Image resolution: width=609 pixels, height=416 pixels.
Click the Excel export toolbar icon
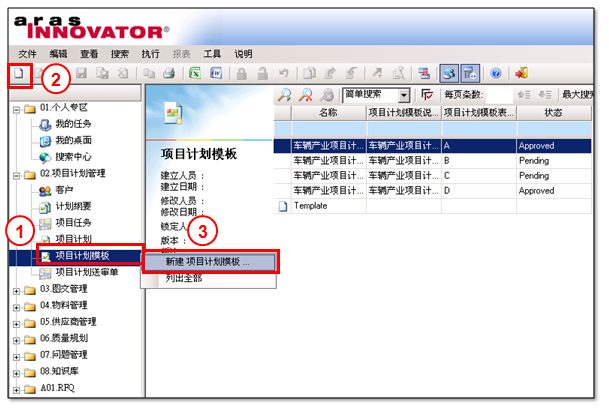[x=196, y=74]
